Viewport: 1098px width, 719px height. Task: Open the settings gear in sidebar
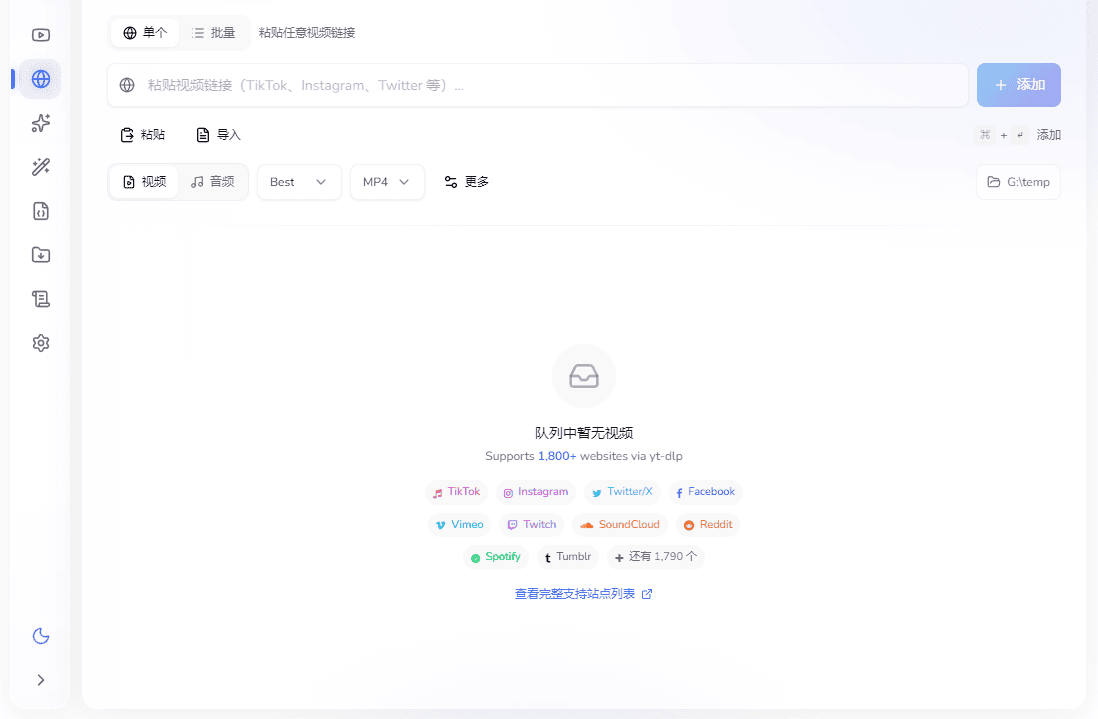point(40,343)
